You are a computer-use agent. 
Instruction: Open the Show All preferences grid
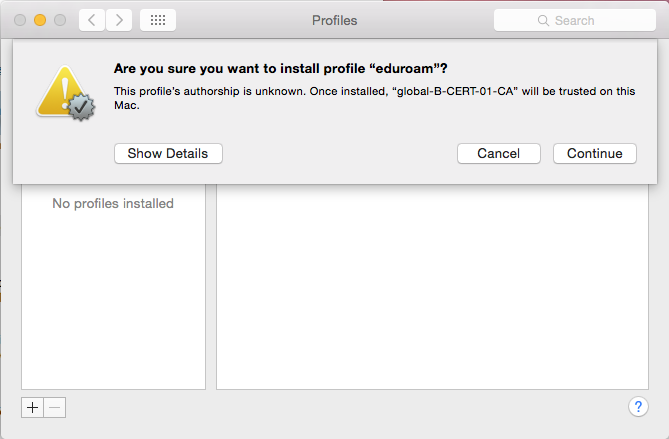[158, 20]
